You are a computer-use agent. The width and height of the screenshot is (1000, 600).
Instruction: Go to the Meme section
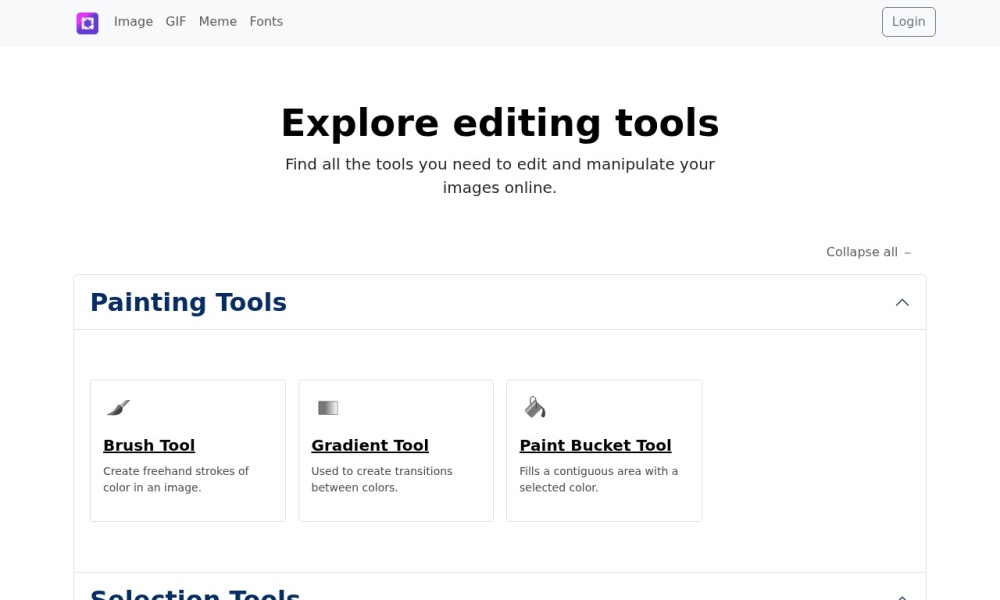218,22
